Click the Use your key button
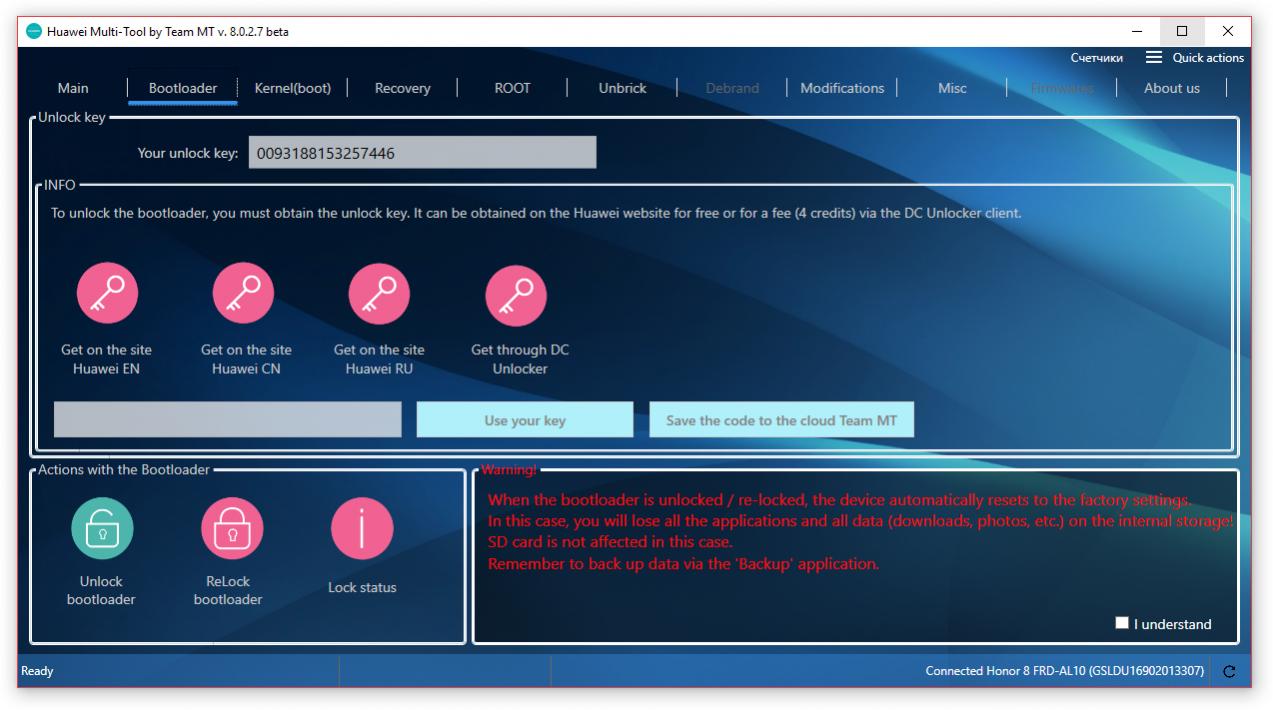The height and width of the screenshot is (710, 1273). click(x=525, y=420)
